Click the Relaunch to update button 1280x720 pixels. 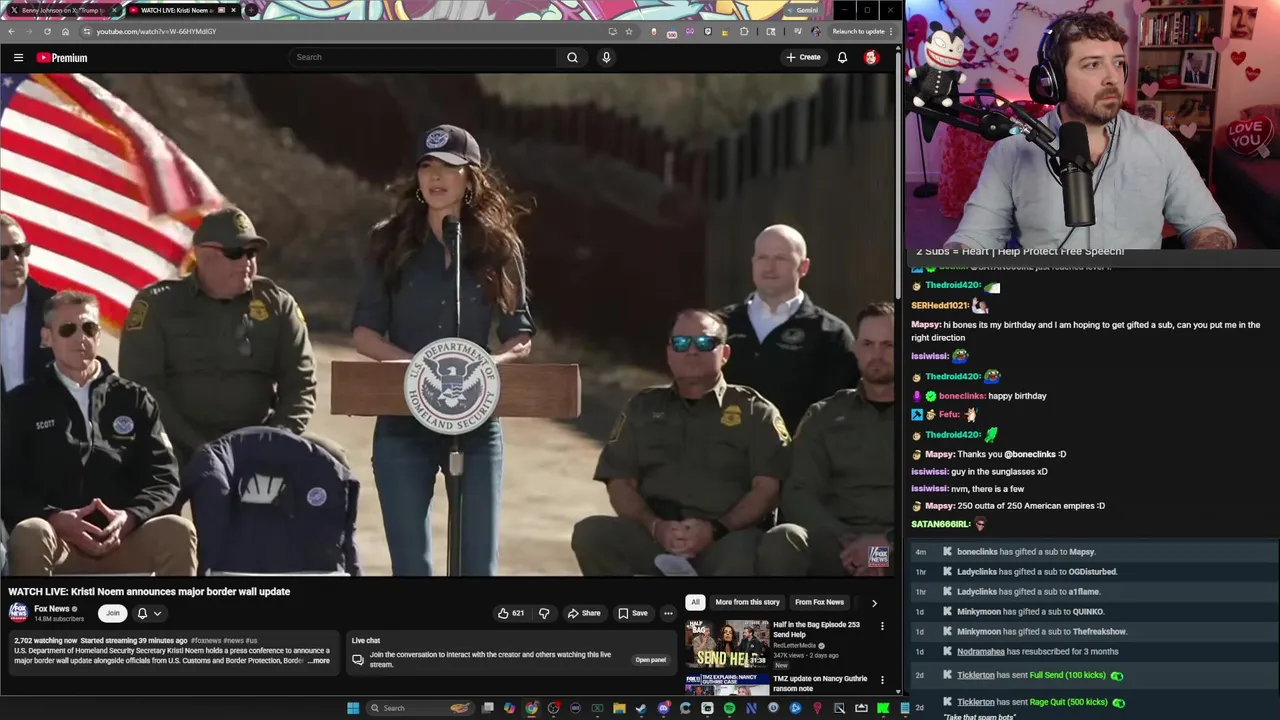[863, 32]
